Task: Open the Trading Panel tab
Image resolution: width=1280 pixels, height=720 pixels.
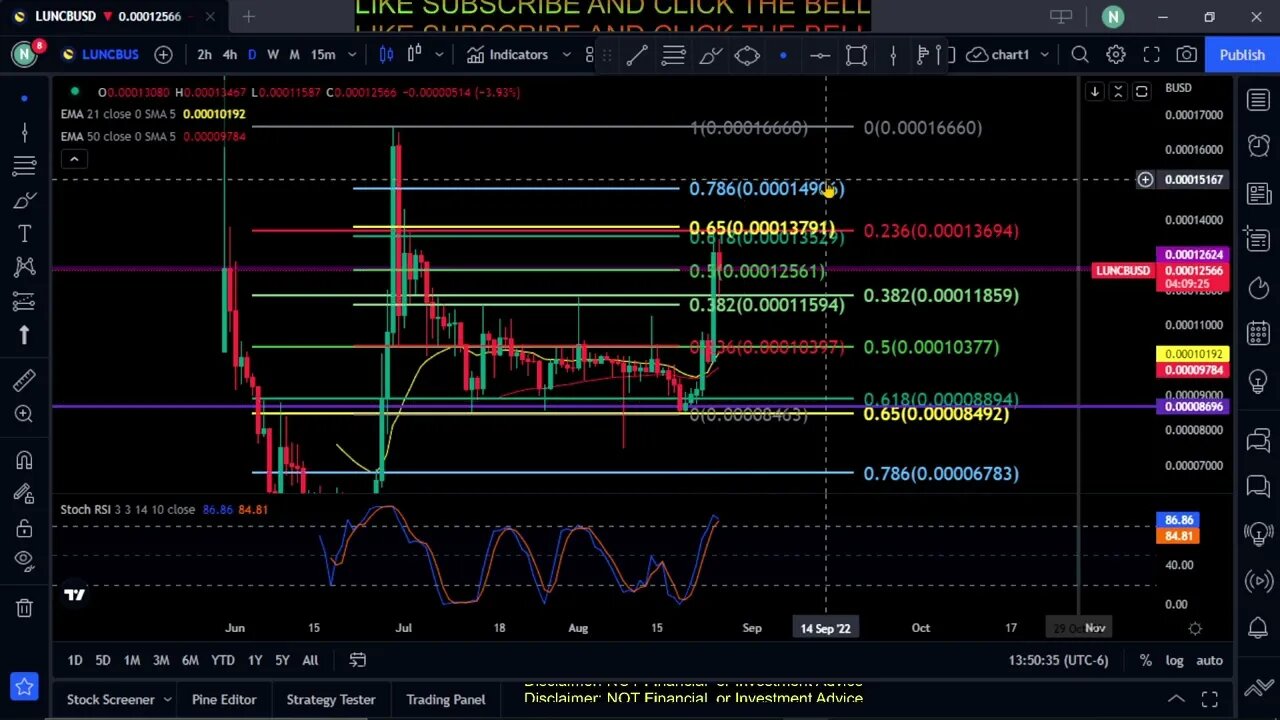Action: tap(446, 700)
